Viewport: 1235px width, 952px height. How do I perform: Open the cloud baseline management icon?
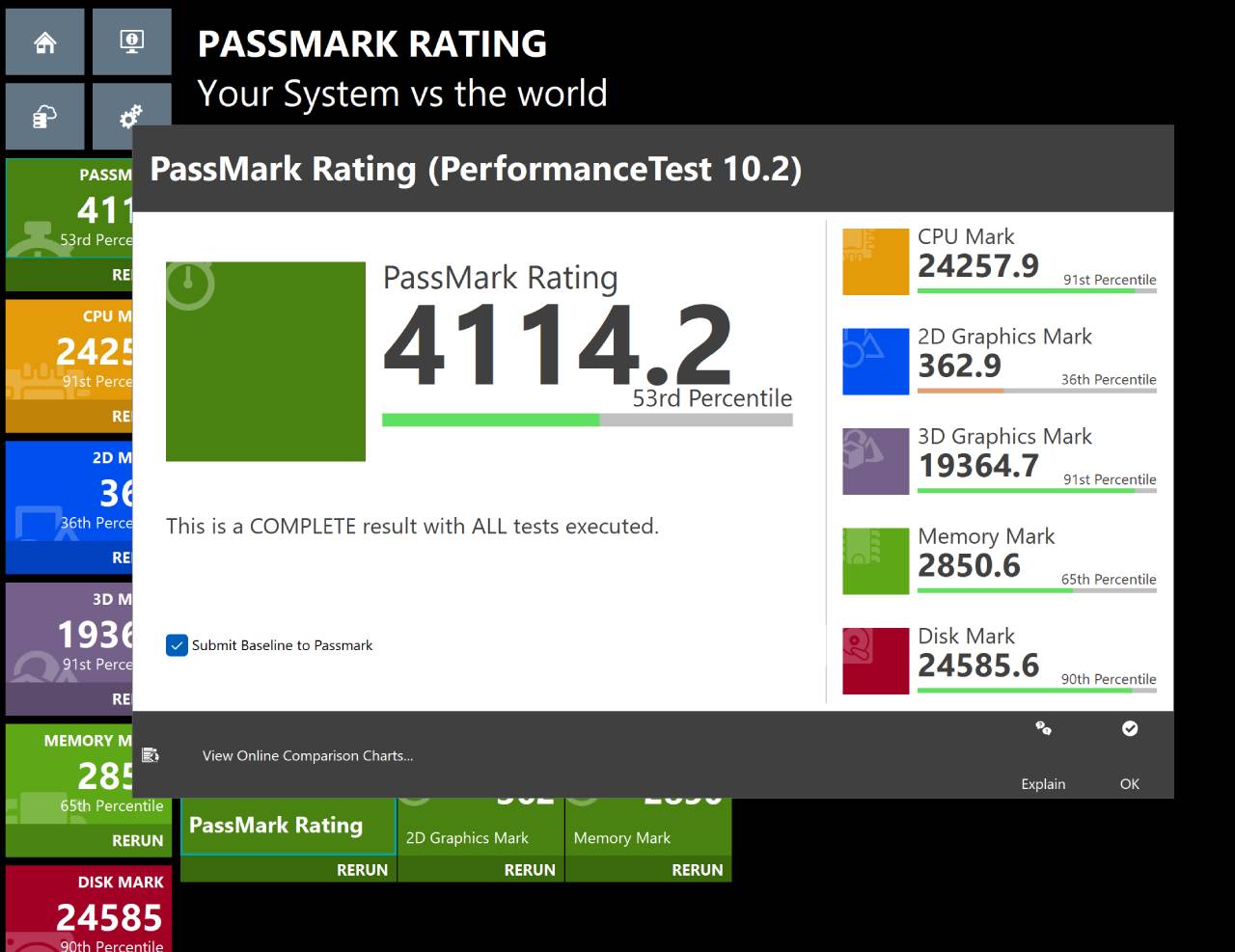pyautogui.click(x=44, y=117)
